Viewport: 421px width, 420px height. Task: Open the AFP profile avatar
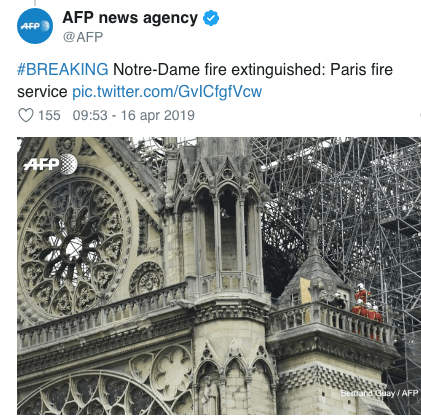tap(35, 26)
